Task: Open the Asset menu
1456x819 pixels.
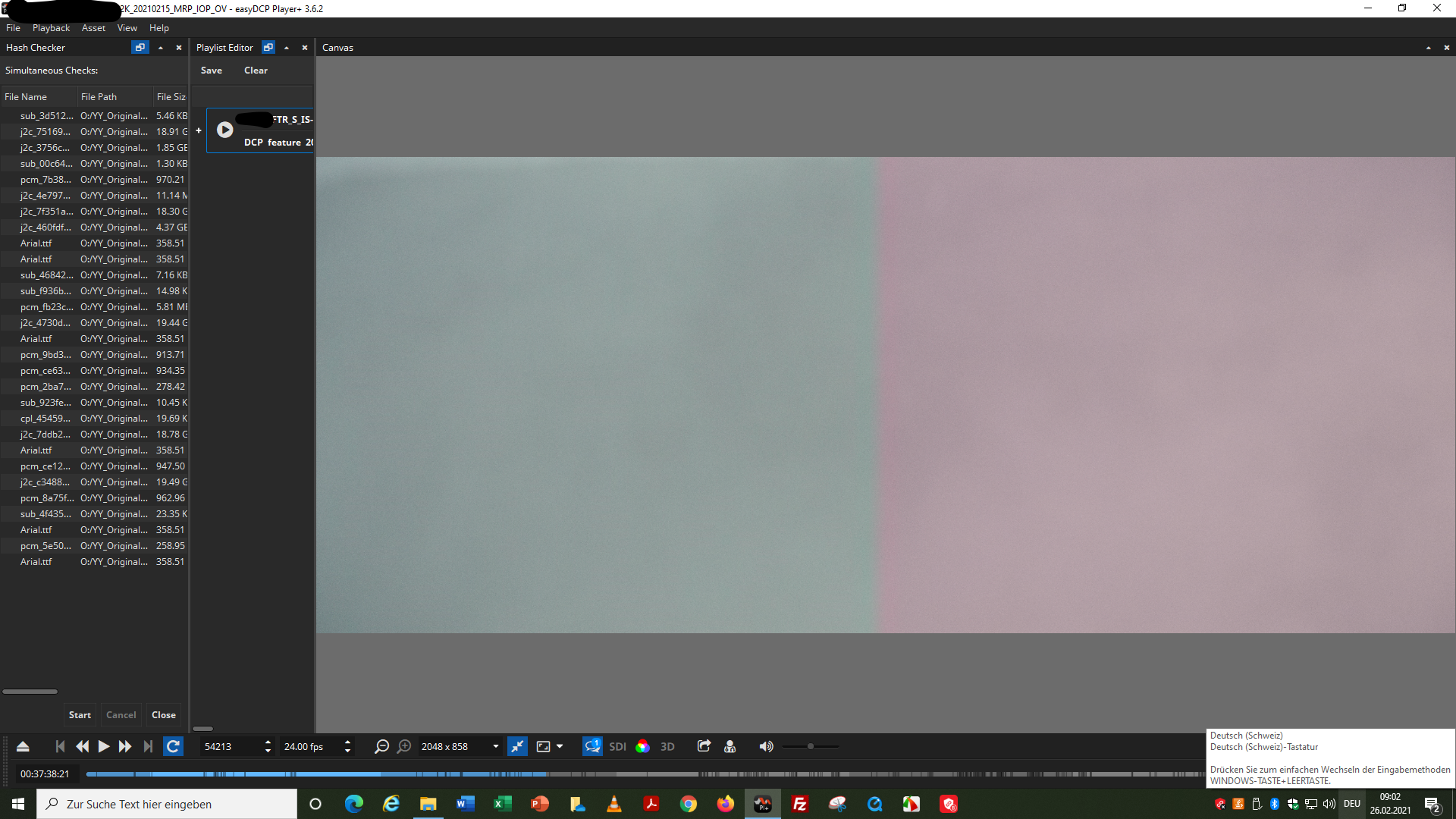Action: (93, 28)
